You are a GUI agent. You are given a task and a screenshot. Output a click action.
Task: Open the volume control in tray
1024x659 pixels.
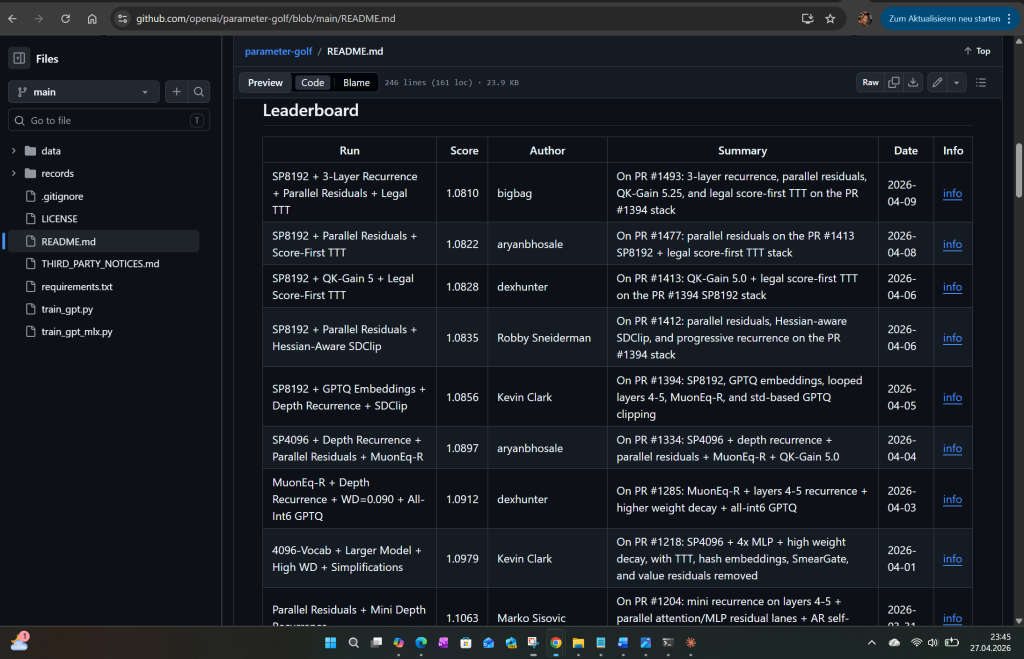[933, 643]
